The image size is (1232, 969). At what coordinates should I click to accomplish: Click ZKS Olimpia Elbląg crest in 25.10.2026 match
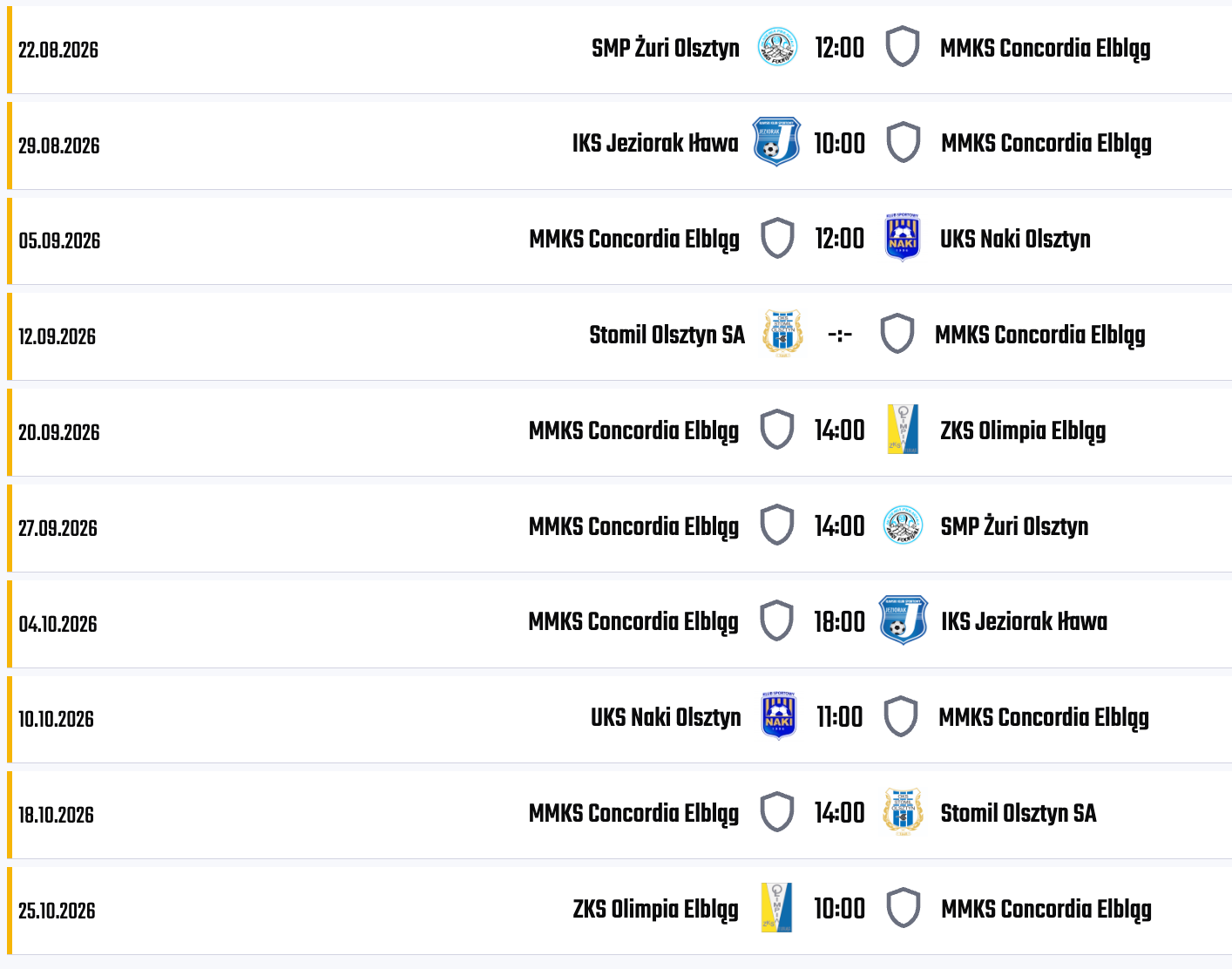coord(776,908)
